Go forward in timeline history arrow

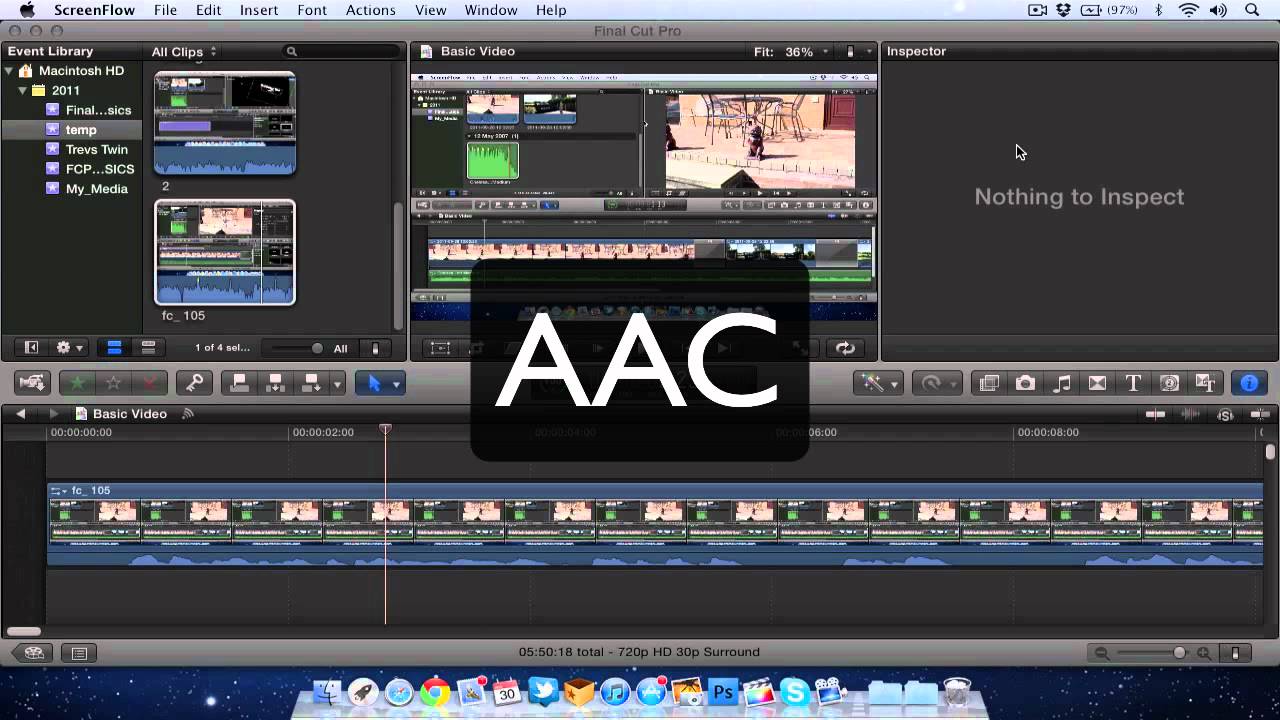pyautogui.click(x=53, y=414)
